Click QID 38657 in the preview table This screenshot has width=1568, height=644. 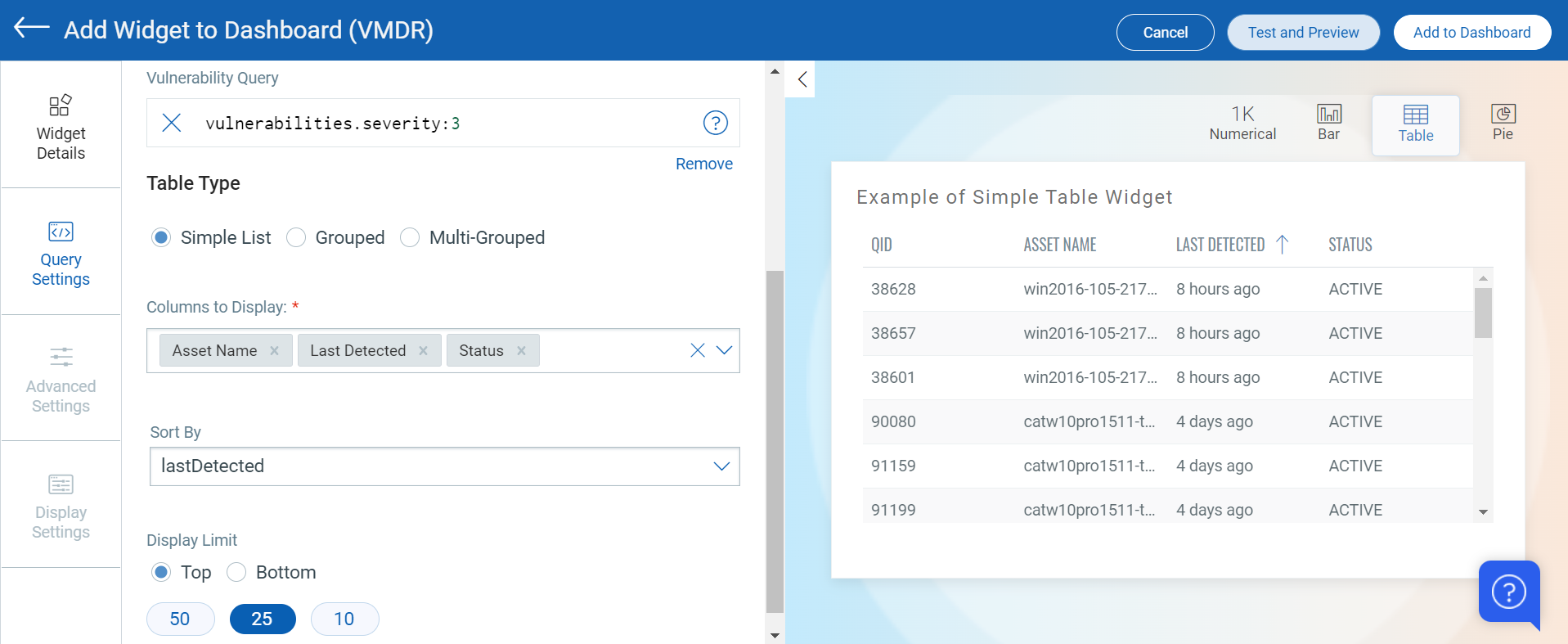893,333
